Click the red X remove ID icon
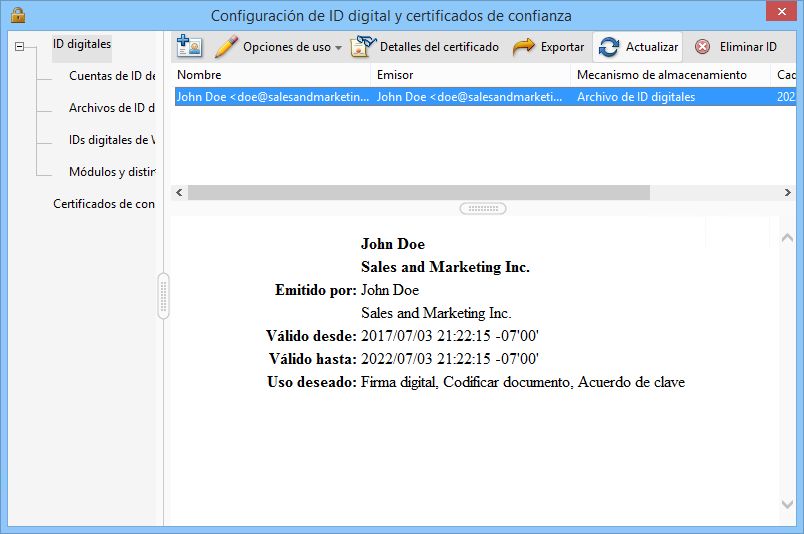The image size is (804, 534). coord(702,47)
